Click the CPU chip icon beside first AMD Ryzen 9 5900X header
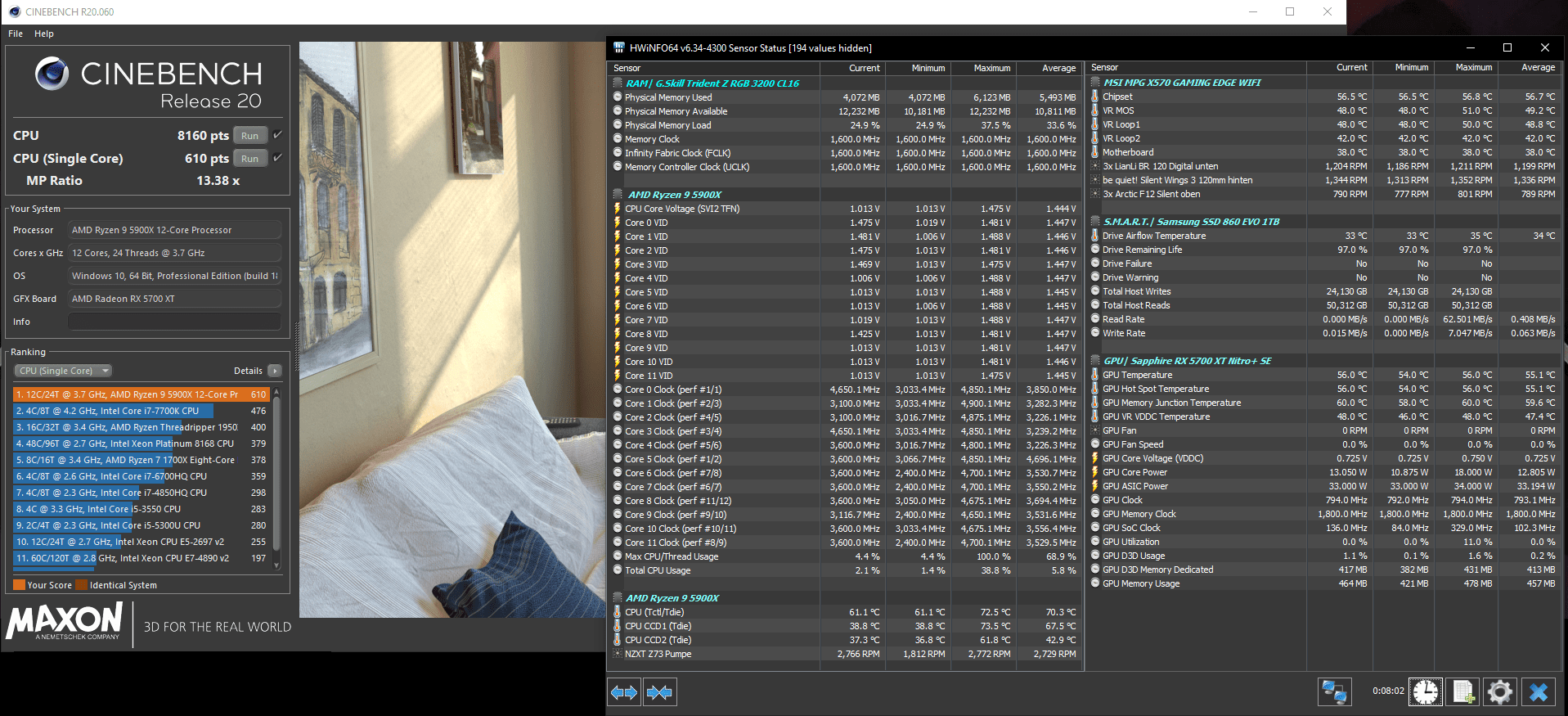This screenshot has width=1568, height=716. (x=618, y=195)
